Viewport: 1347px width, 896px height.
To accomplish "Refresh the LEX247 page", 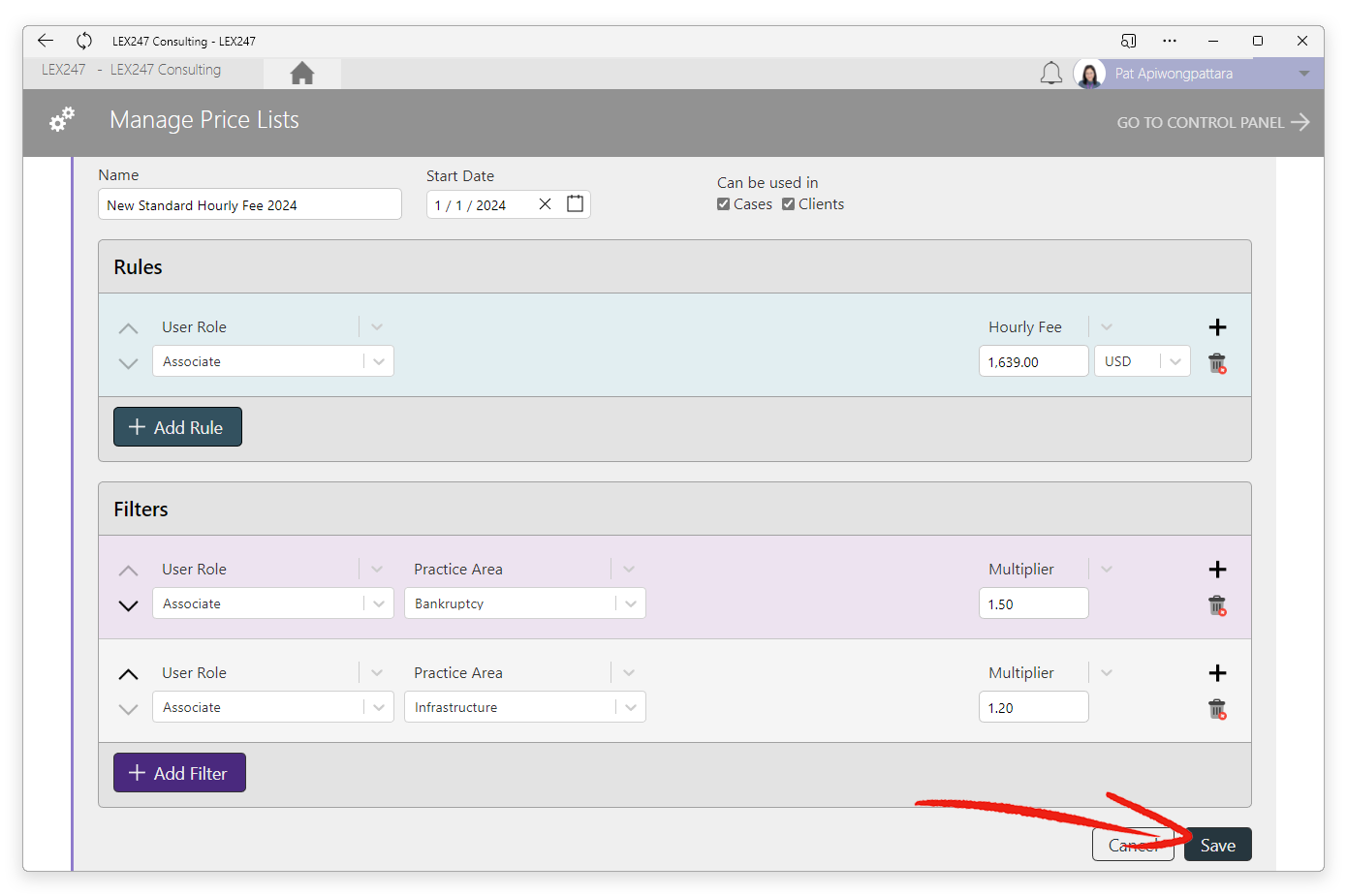I will click(84, 41).
